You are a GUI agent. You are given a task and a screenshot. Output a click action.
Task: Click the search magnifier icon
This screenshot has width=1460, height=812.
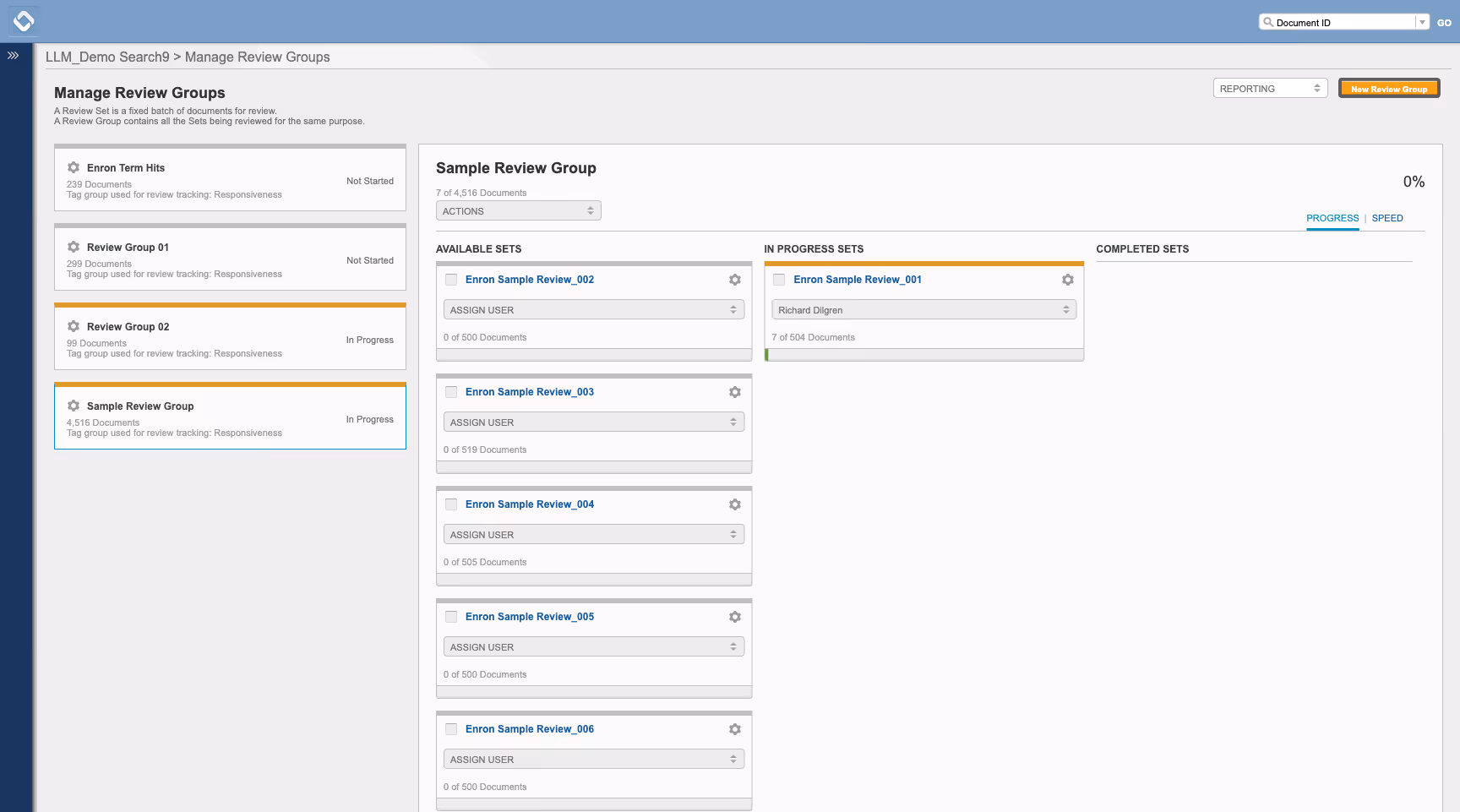(x=1268, y=22)
